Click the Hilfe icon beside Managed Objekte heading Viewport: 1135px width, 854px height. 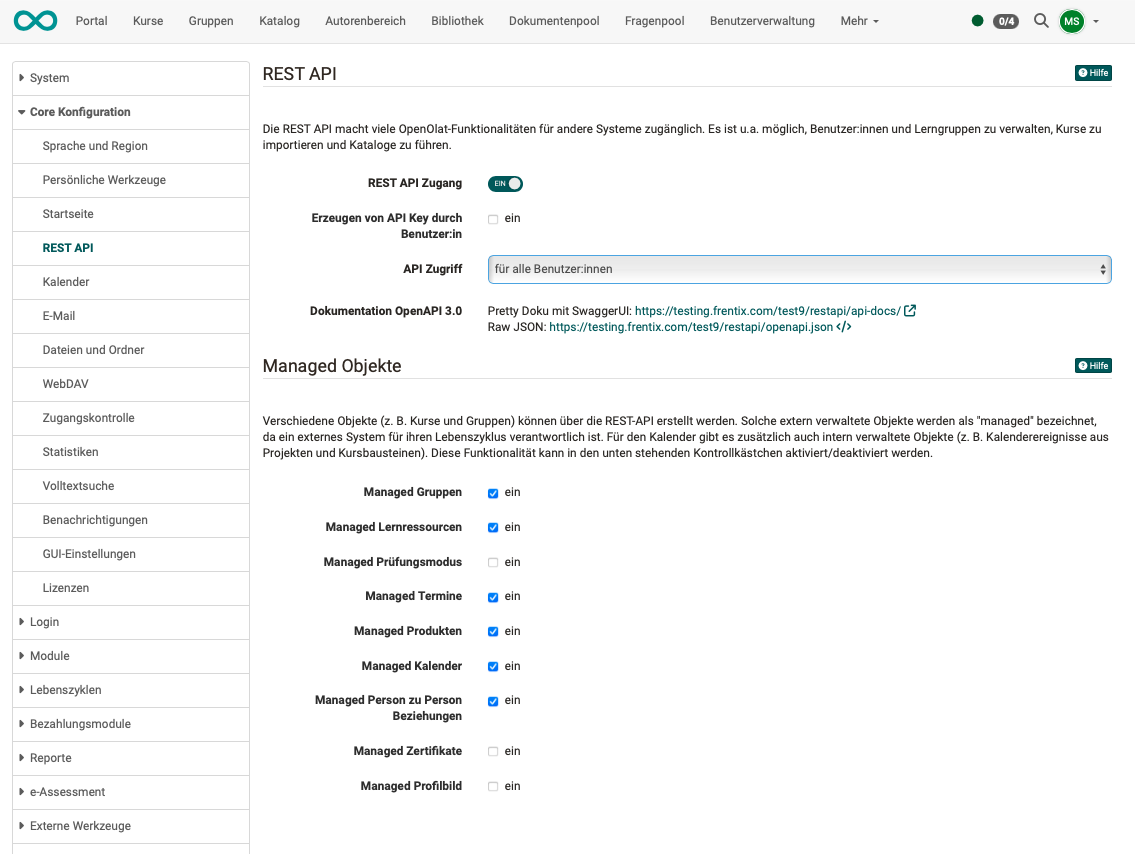point(1093,365)
